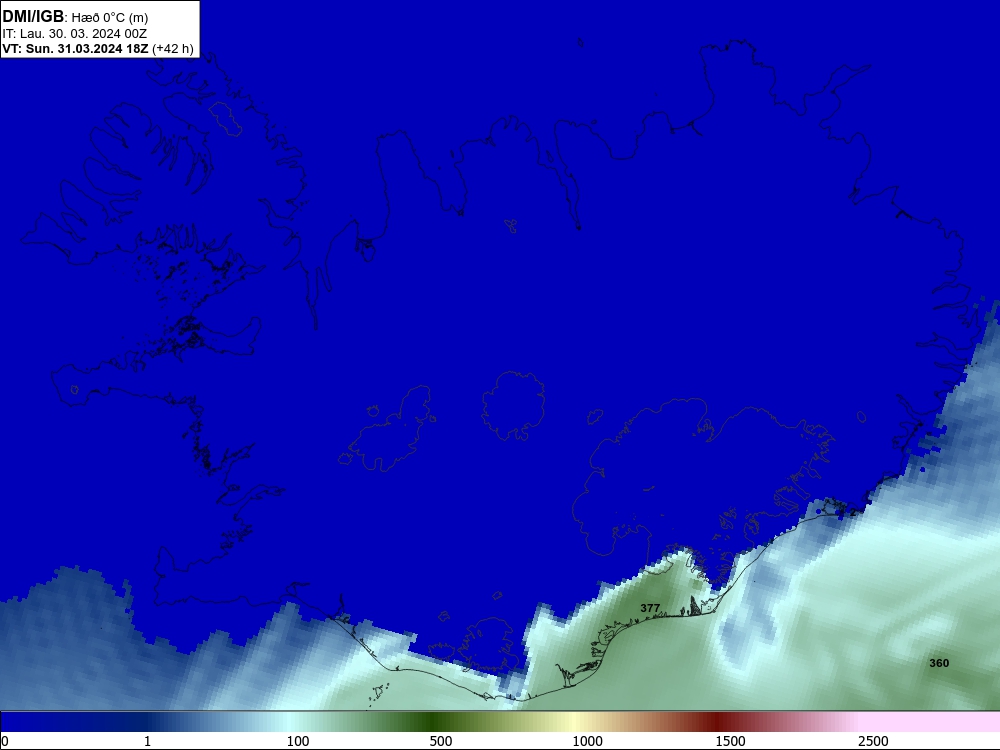Image resolution: width=1000 pixels, height=750 pixels.
Task: Click the '(+42 h)' forecast offset text
Action: [173, 48]
